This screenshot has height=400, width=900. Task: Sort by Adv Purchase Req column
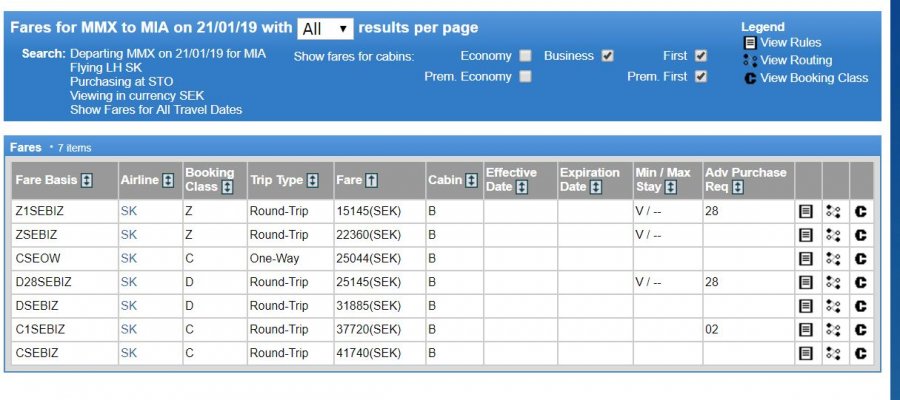pos(737,187)
